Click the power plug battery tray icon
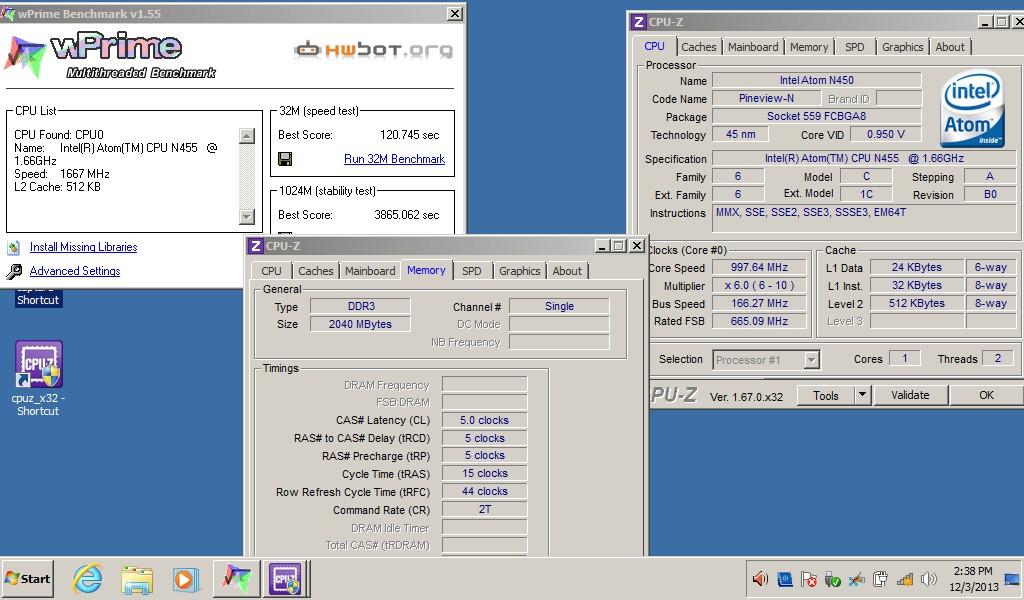The image size is (1024, 600). (x=880, y=579)
